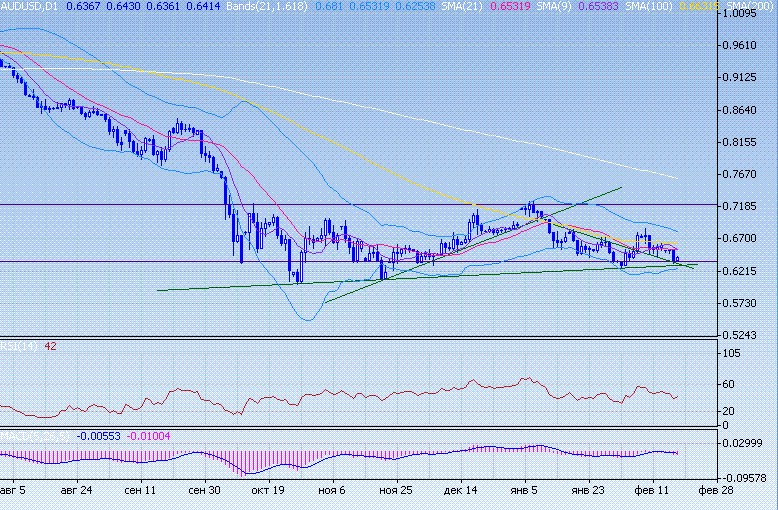The image size is (778, 510).
Task: Click price level 0.7185 on the axis
Action: pyautogui.click(x=743, y=206)
